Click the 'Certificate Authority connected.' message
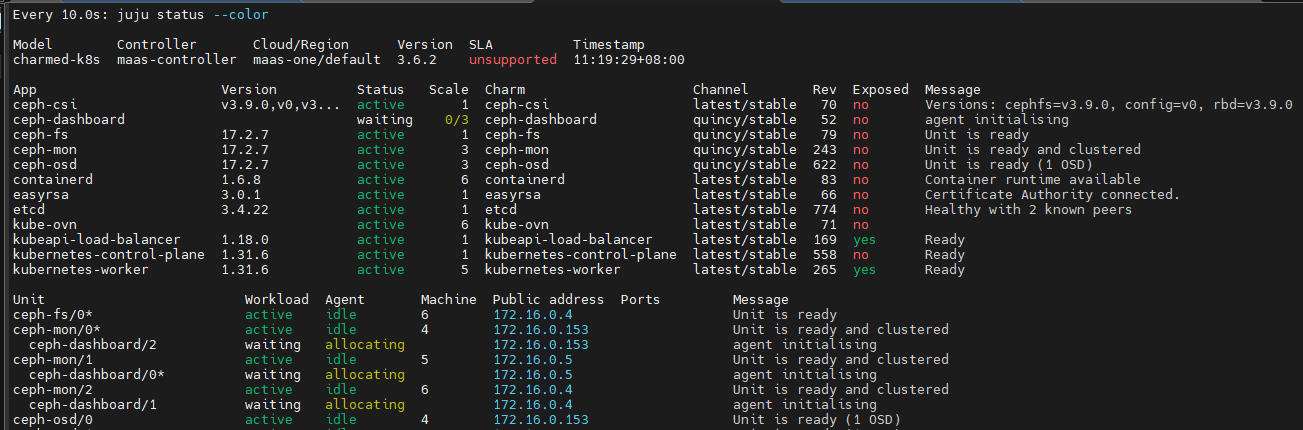 tap(1053, 195)
